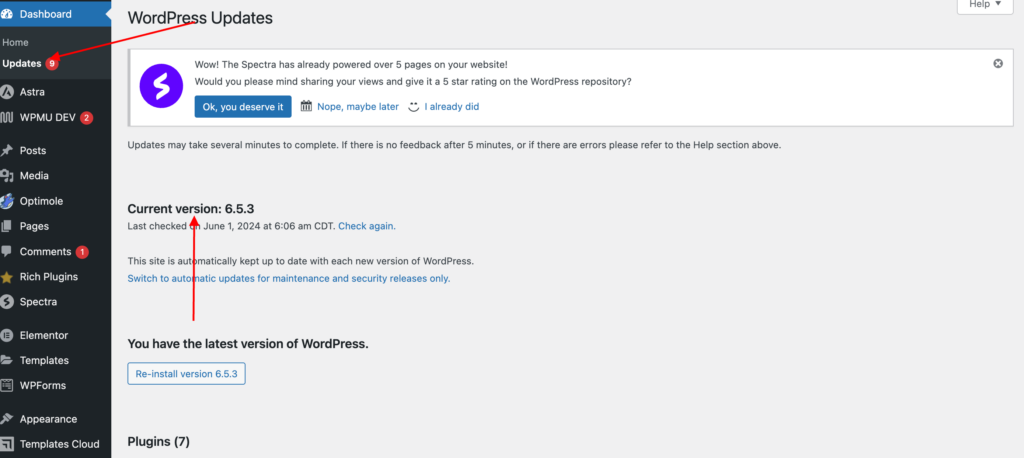1024x458 pixels.
Task: Click the Nope, maybe later link
Action: 358,106
